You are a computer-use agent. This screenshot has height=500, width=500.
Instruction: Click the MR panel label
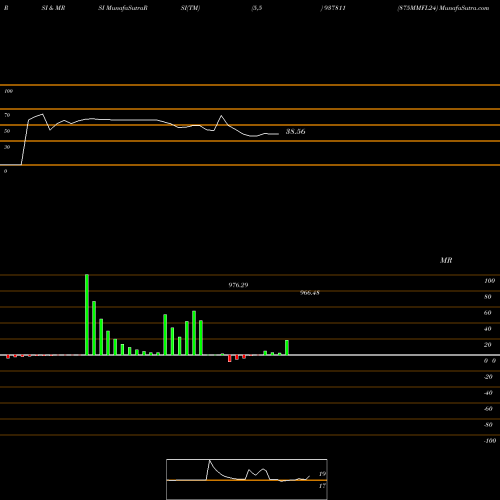pyautogui.click(x=446, y=260)
